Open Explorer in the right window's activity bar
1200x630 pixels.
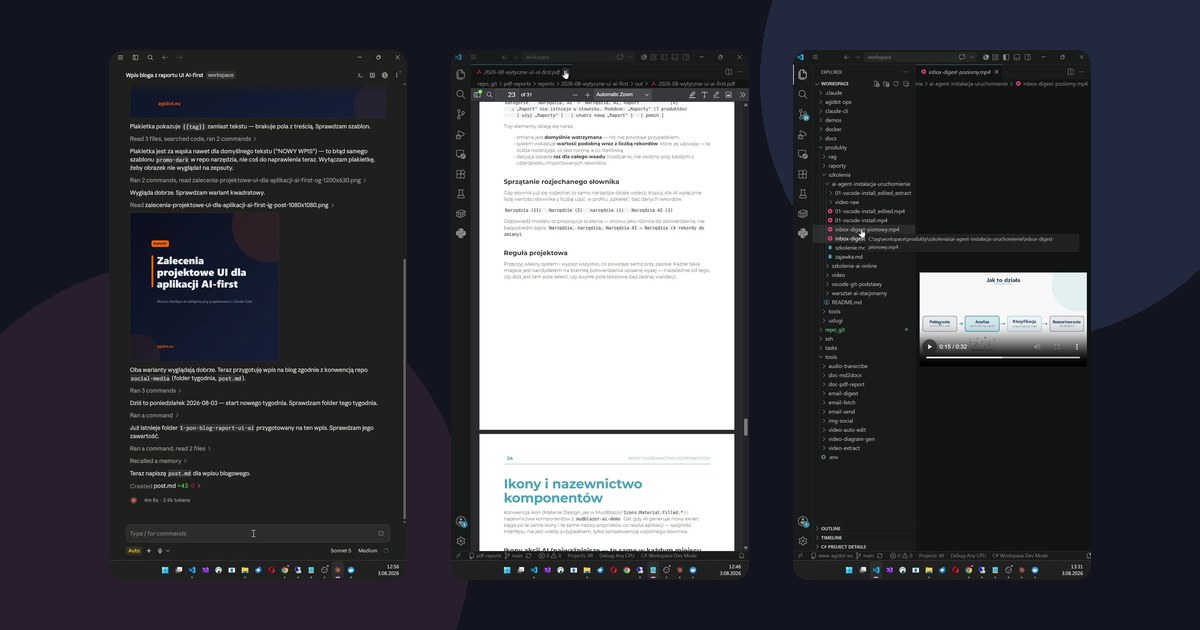coord(803,74)
